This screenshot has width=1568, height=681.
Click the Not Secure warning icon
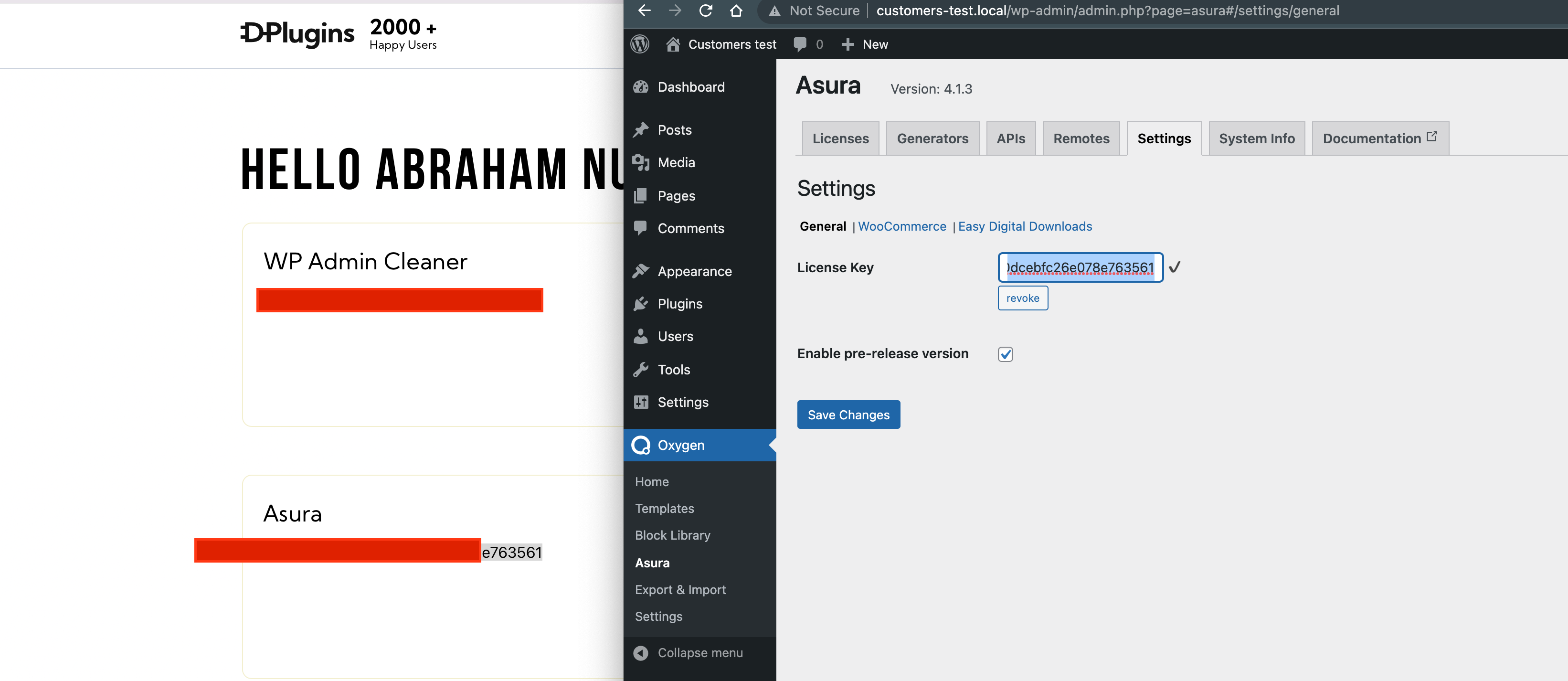[774, 11]
